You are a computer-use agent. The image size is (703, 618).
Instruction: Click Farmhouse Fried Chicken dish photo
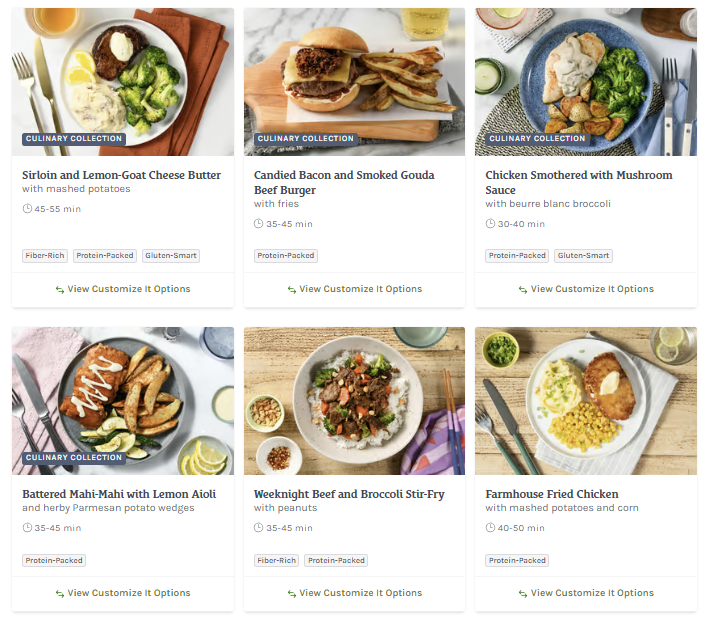point(586,400)
